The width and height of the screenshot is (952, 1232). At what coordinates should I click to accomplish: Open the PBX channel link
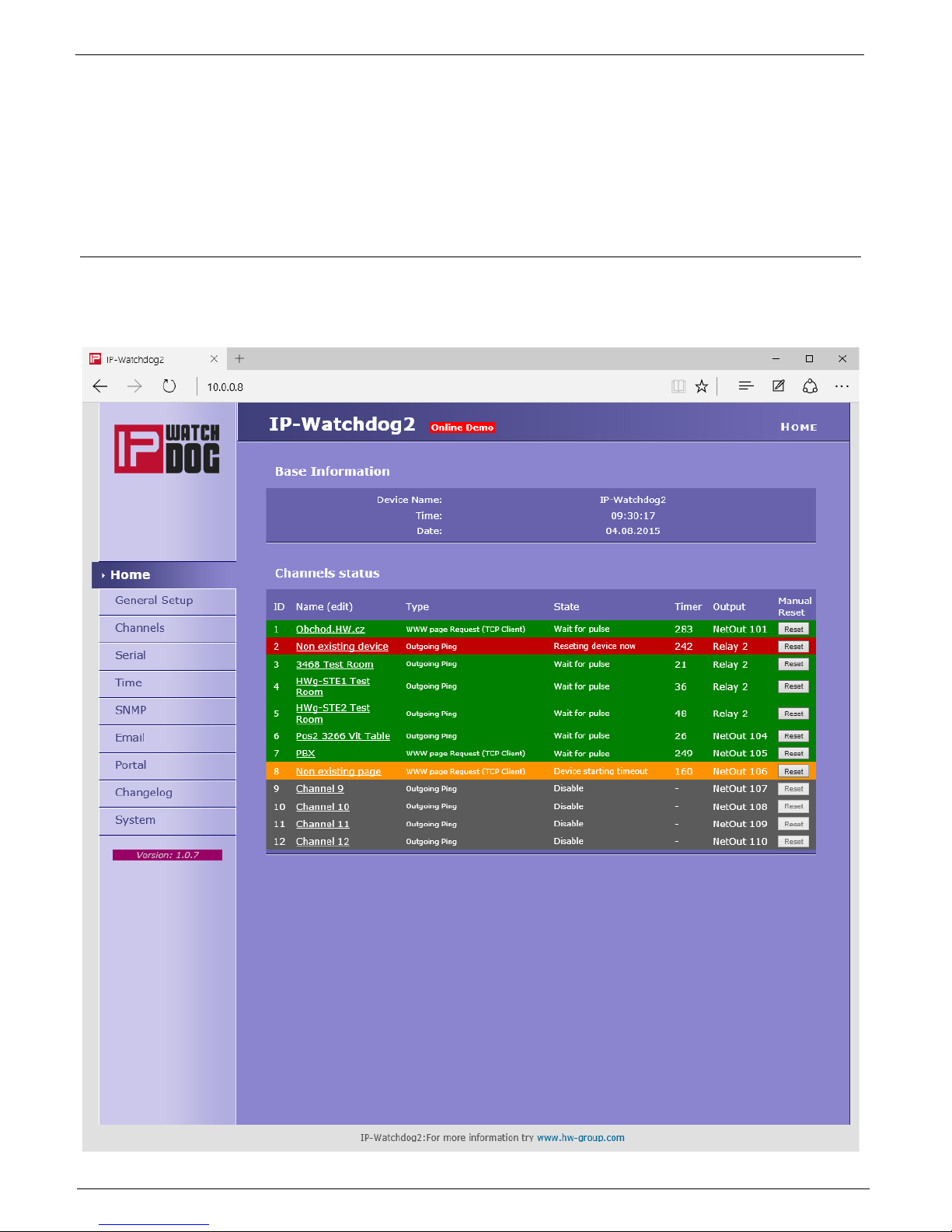[x=305, y=754]
